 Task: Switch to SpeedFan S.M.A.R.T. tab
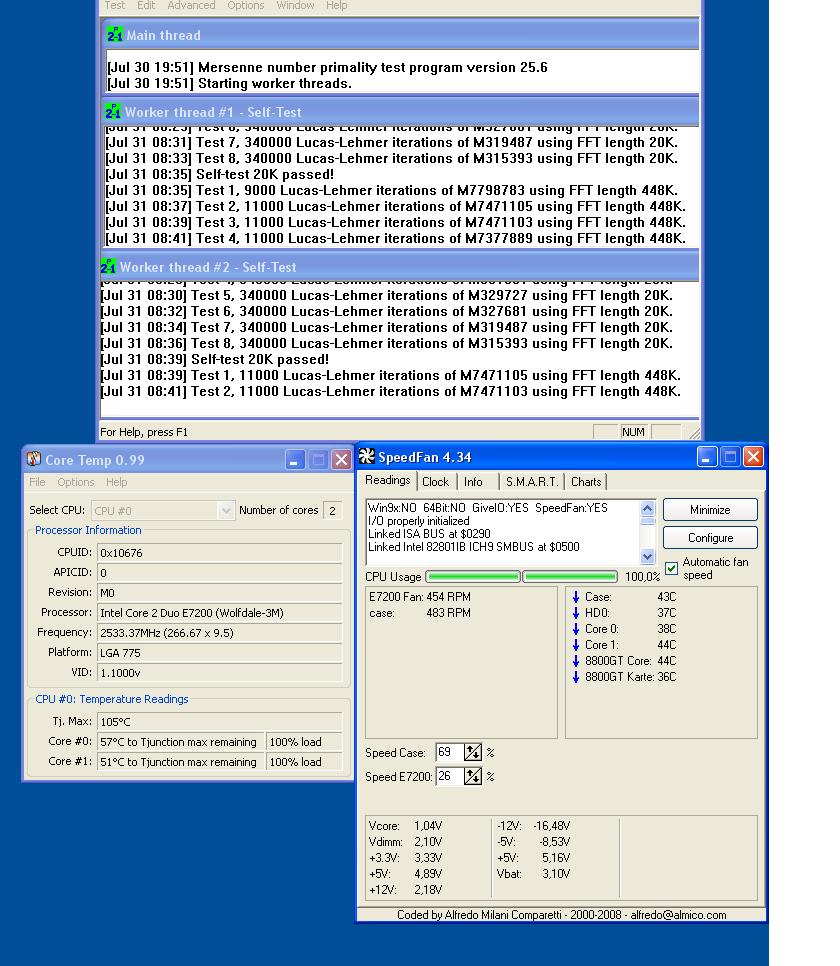[x=532, y=482]
